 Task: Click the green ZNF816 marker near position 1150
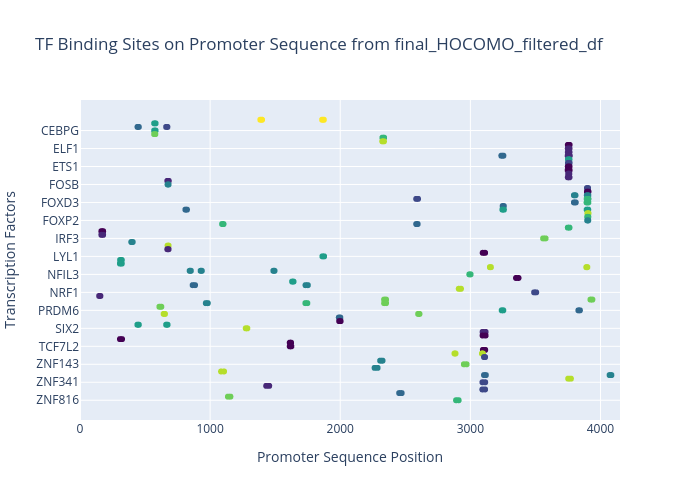coord(229,397)
